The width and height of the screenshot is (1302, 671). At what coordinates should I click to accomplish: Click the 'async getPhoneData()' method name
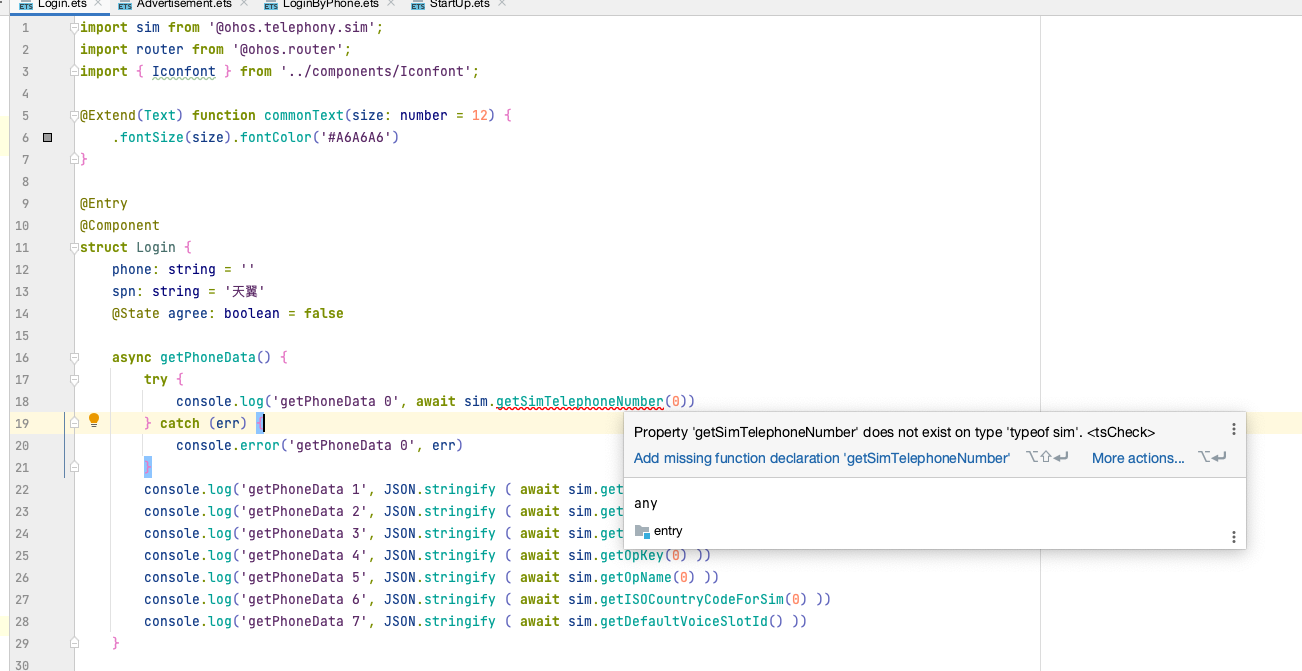point(208,357)
